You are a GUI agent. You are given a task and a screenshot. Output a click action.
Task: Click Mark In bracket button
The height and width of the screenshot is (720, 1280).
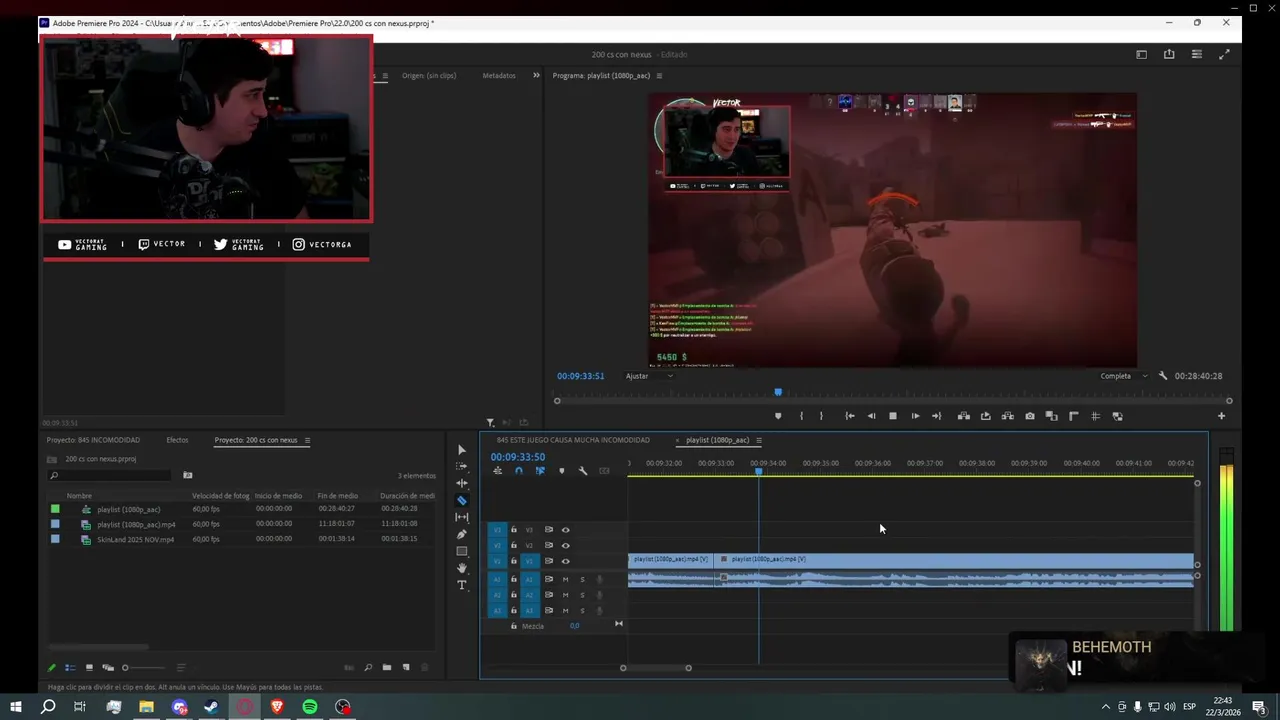click(x=800, y=416)
